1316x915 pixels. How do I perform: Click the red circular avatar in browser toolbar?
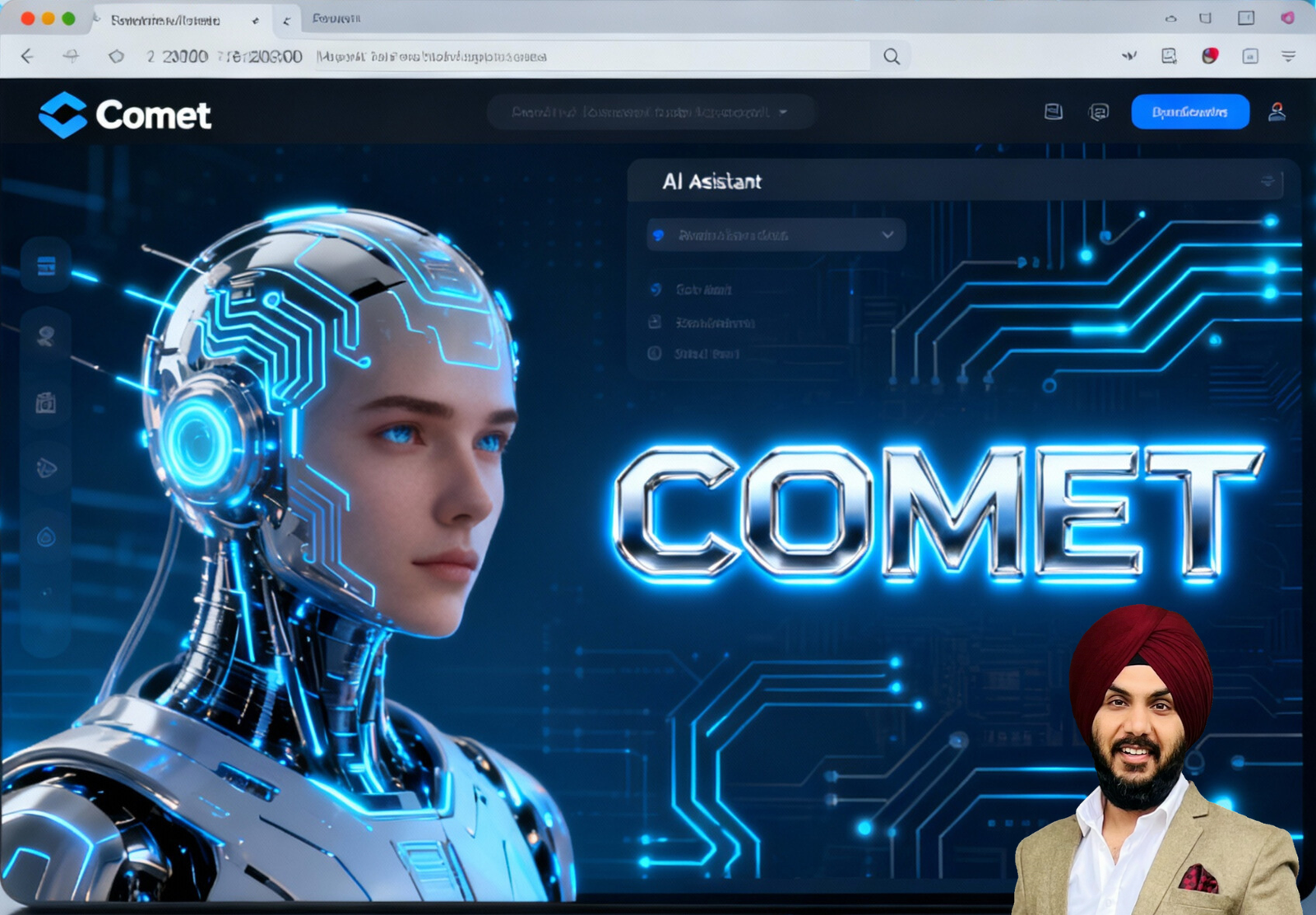[1209, 56]
